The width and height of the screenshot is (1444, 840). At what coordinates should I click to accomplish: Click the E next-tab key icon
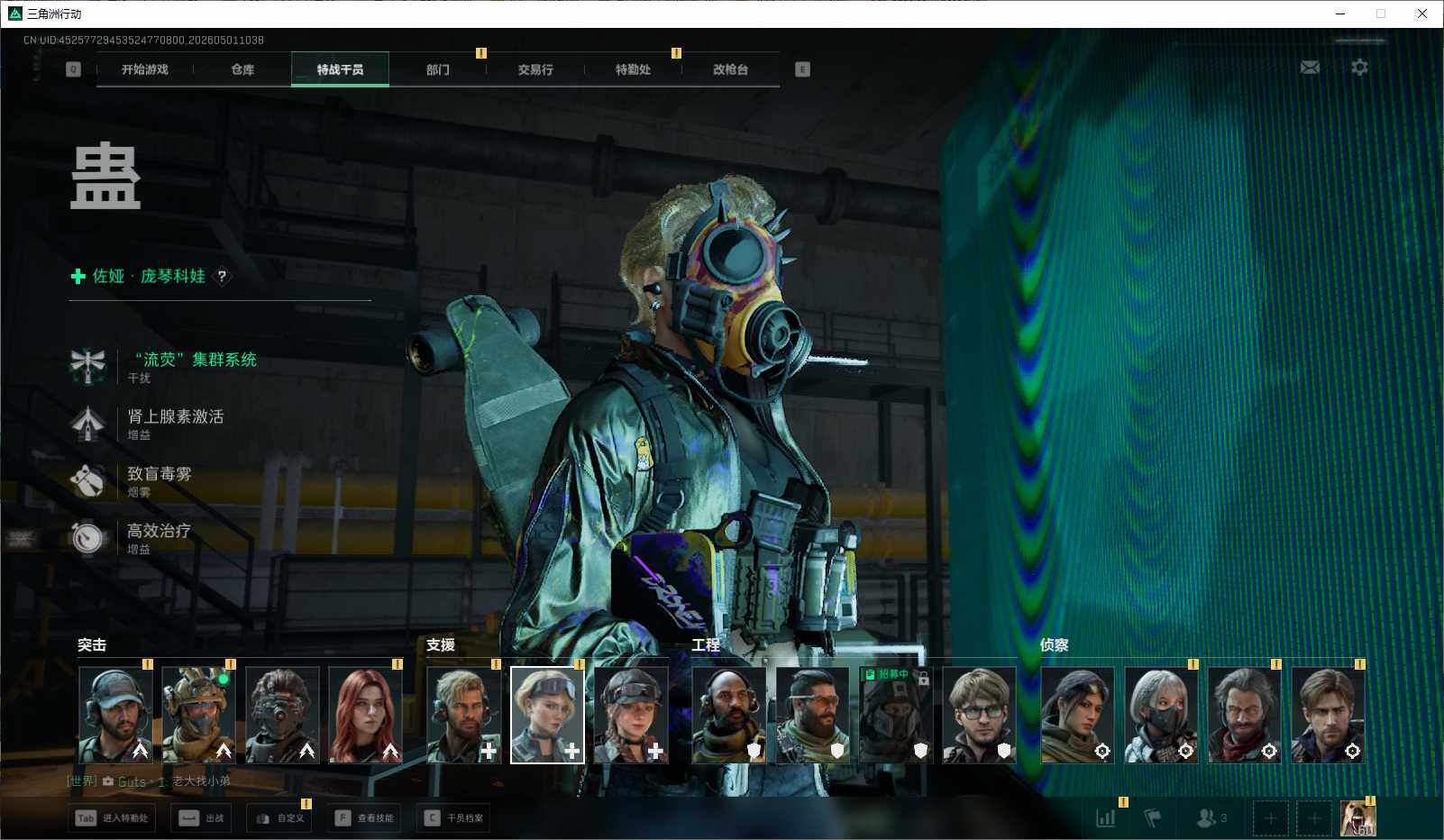click(x=802, y=69)
